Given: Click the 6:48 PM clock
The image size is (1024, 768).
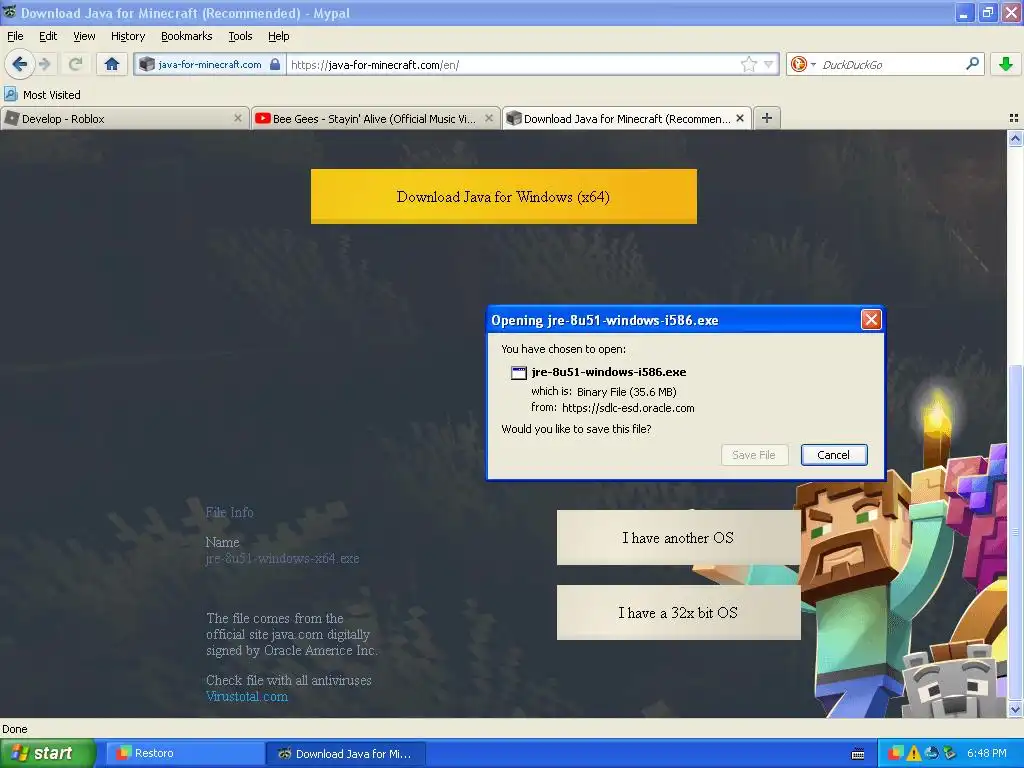Looking at the screenshot, I should [x=987, y=754].
